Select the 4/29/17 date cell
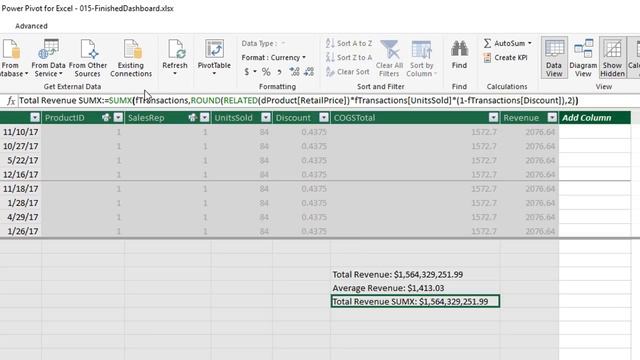640x360 pixels. 20,217
